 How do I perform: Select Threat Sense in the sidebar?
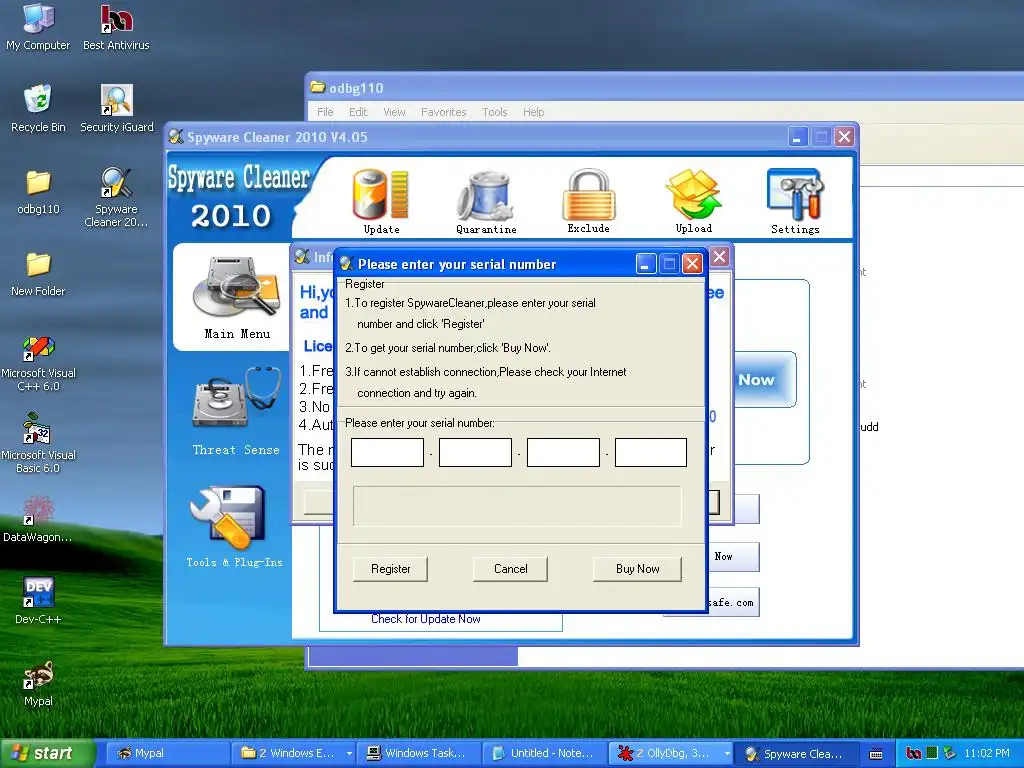(236, 411)
